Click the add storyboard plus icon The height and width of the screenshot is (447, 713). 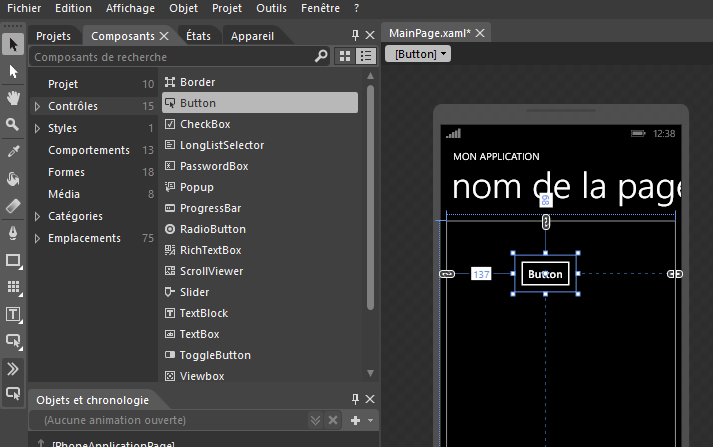point(356,421)
